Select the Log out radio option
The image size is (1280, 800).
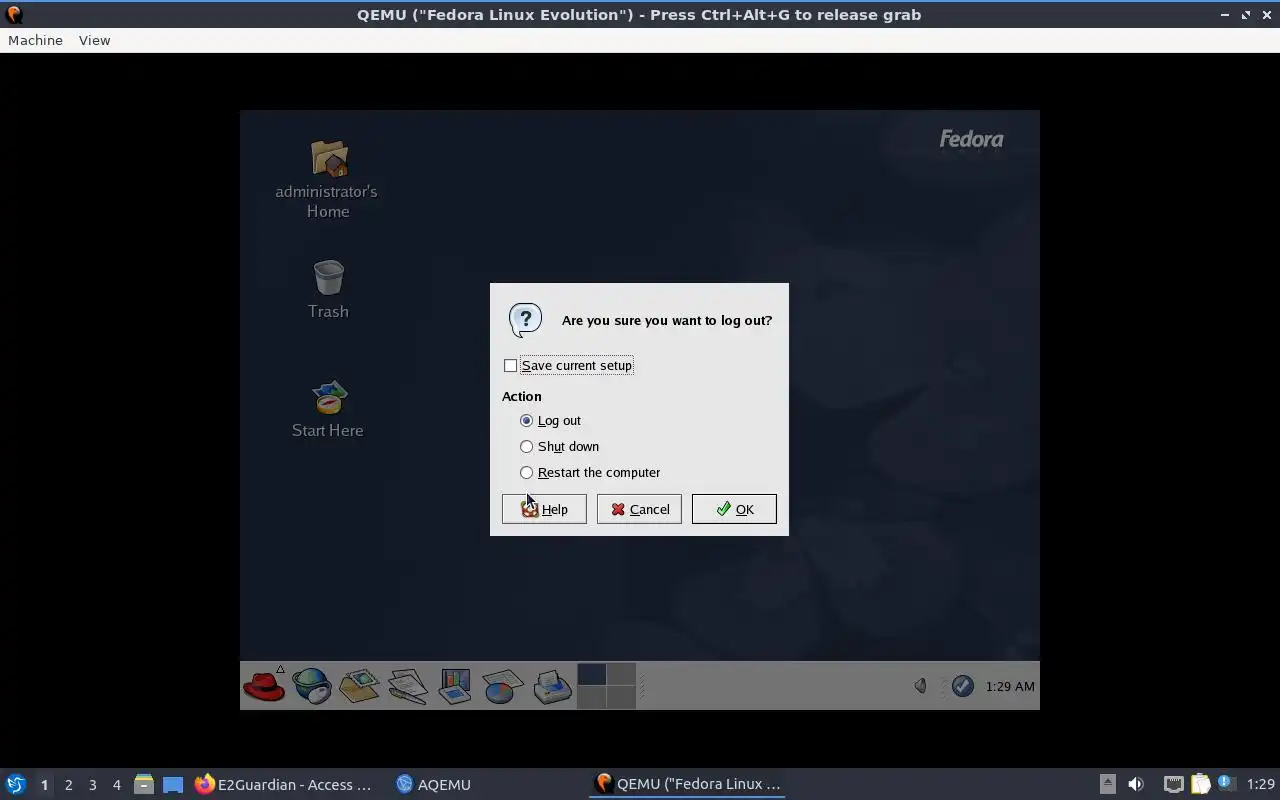pos(527,421)
